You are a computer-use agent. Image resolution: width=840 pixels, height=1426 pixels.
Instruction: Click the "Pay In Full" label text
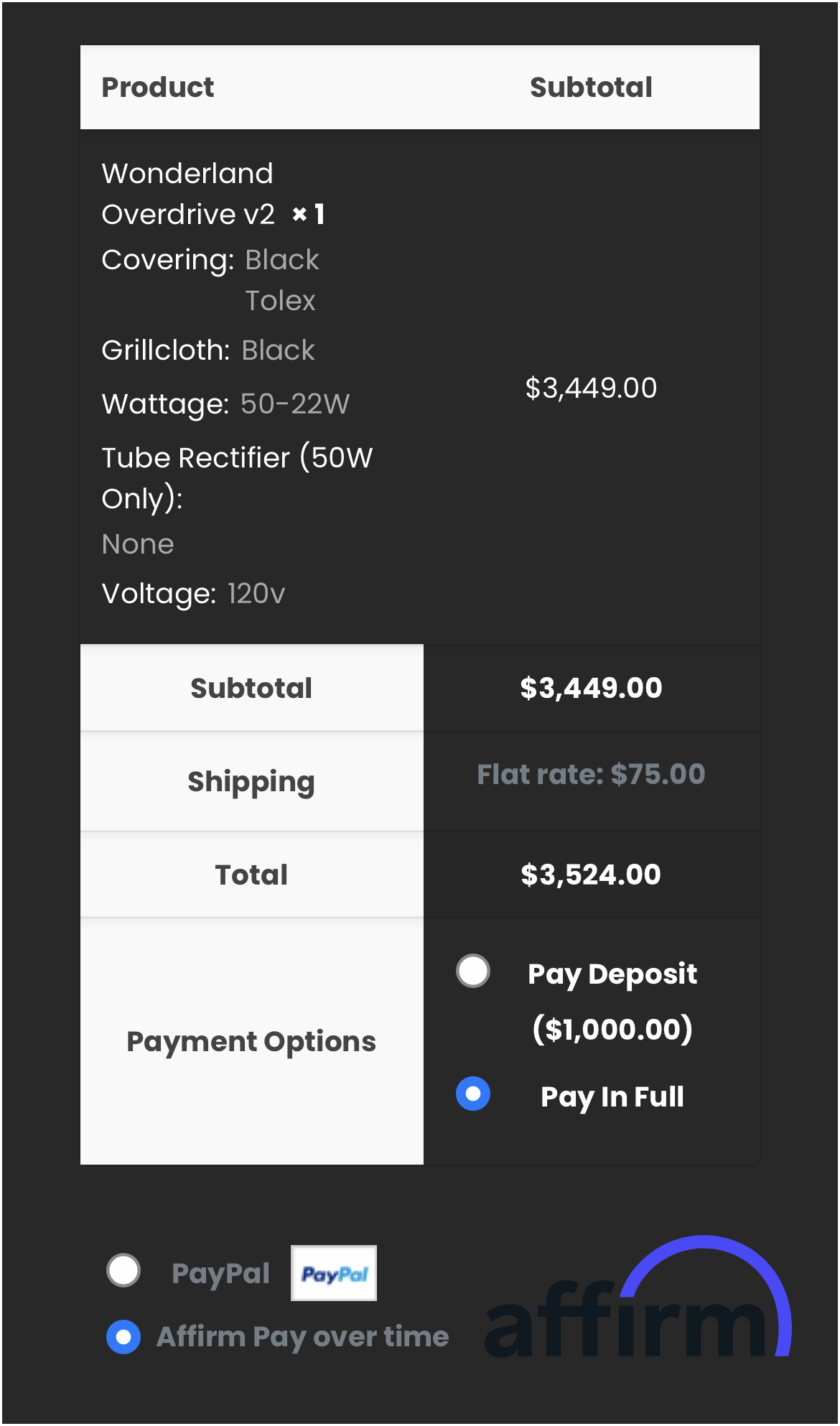click(612, 1096)
